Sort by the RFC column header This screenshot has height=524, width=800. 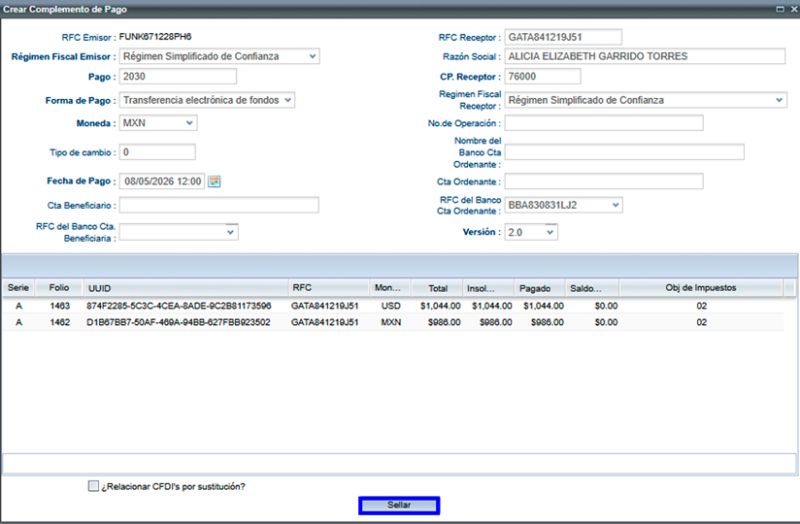click(329, 288)
